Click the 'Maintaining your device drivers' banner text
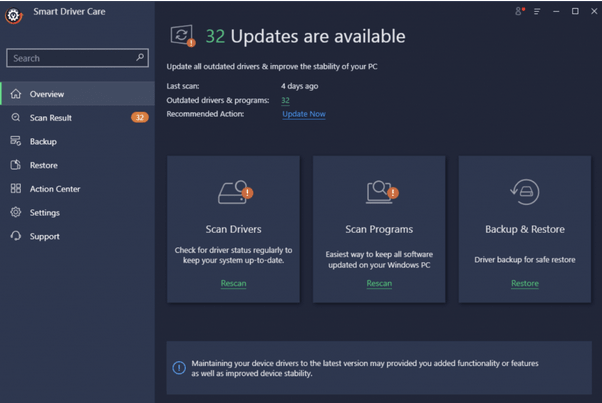Screen dimensions: 602x403 coord(365,368)
